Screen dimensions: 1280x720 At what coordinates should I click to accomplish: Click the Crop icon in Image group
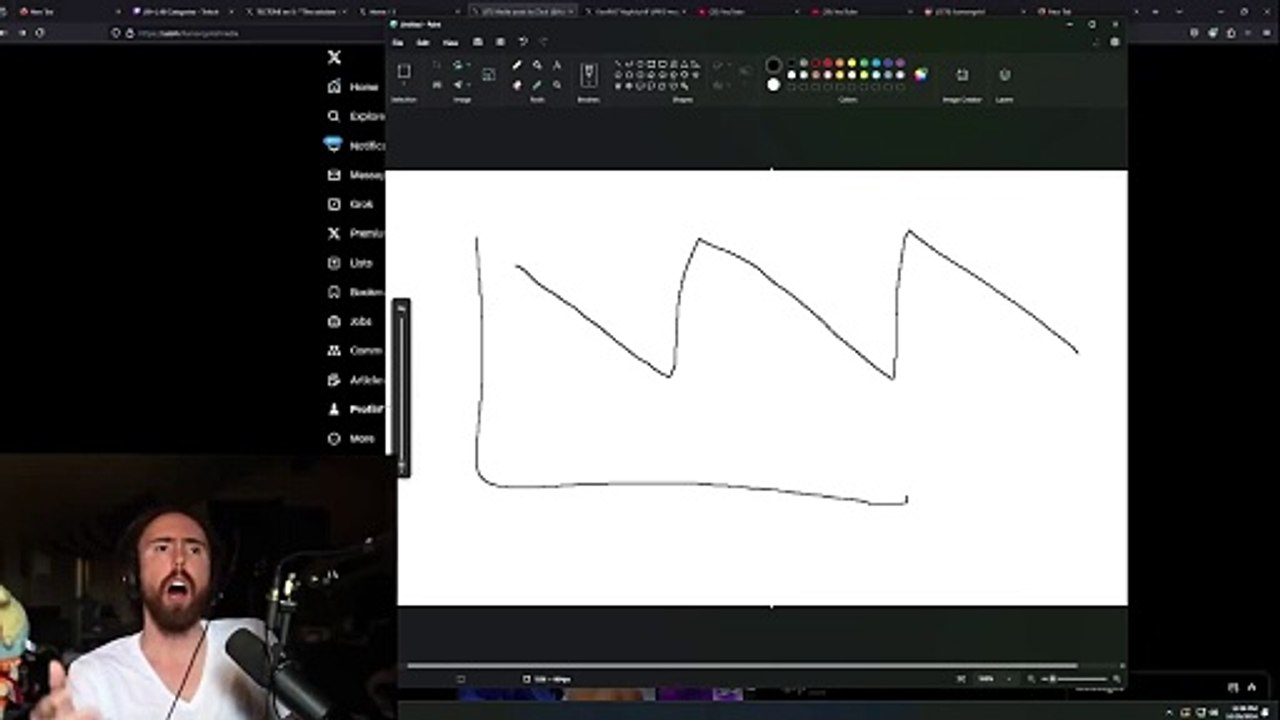pos(437,65)
